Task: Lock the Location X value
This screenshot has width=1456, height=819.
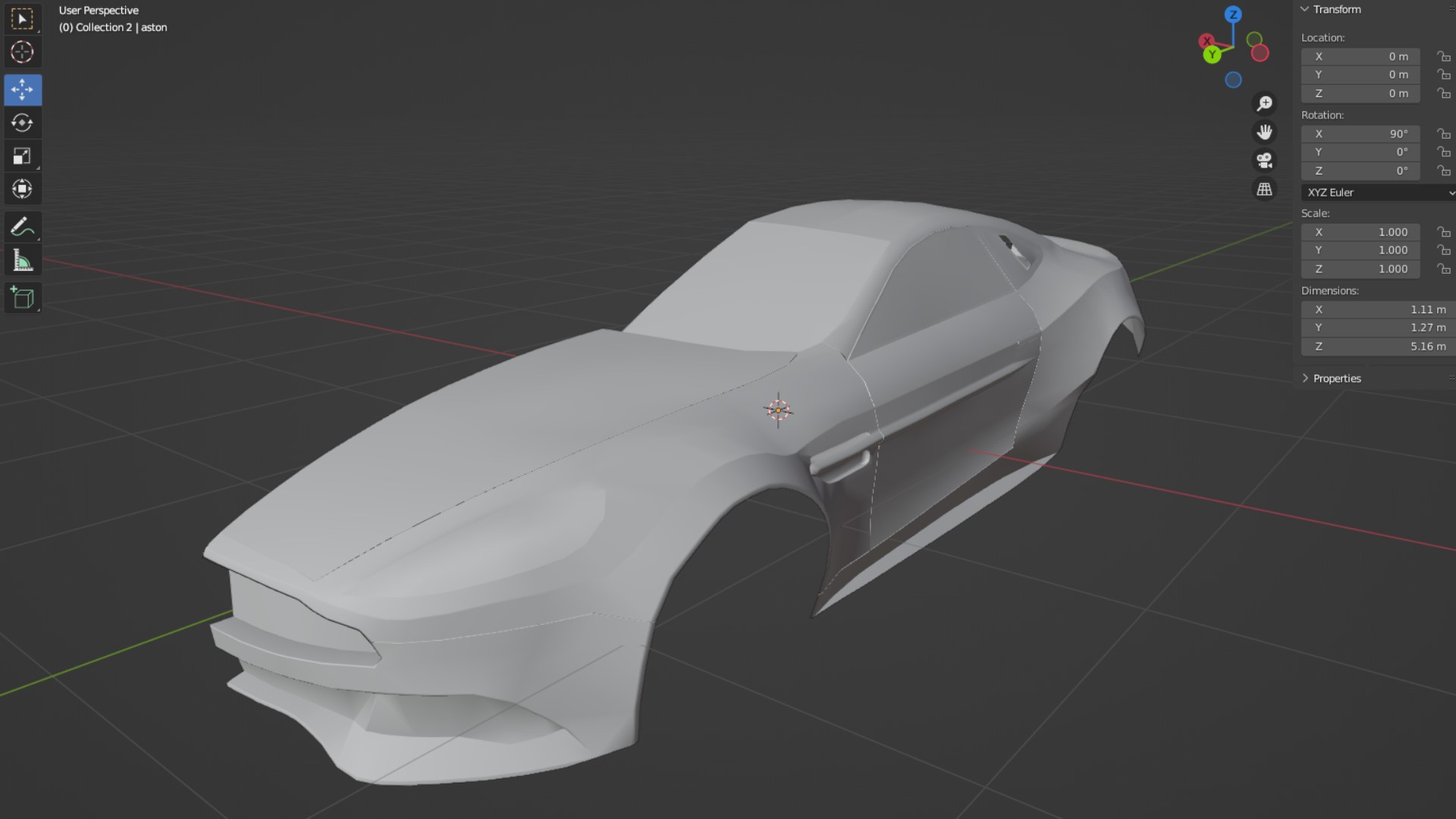Action: point(1443,57)
